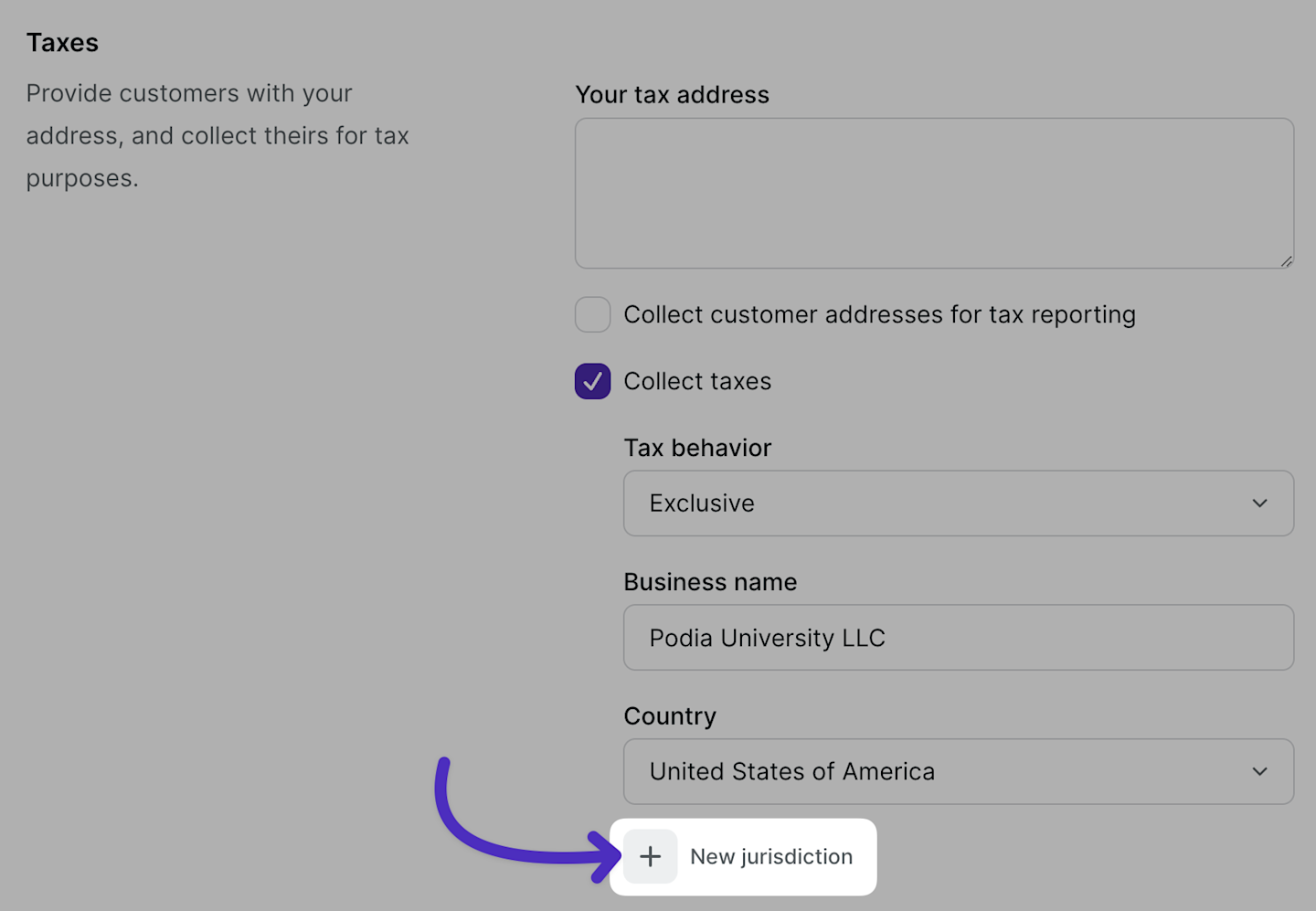1316x911 pixels.
Task: Click the 'Your tax address' field label
Action: (x=672, y=95)
